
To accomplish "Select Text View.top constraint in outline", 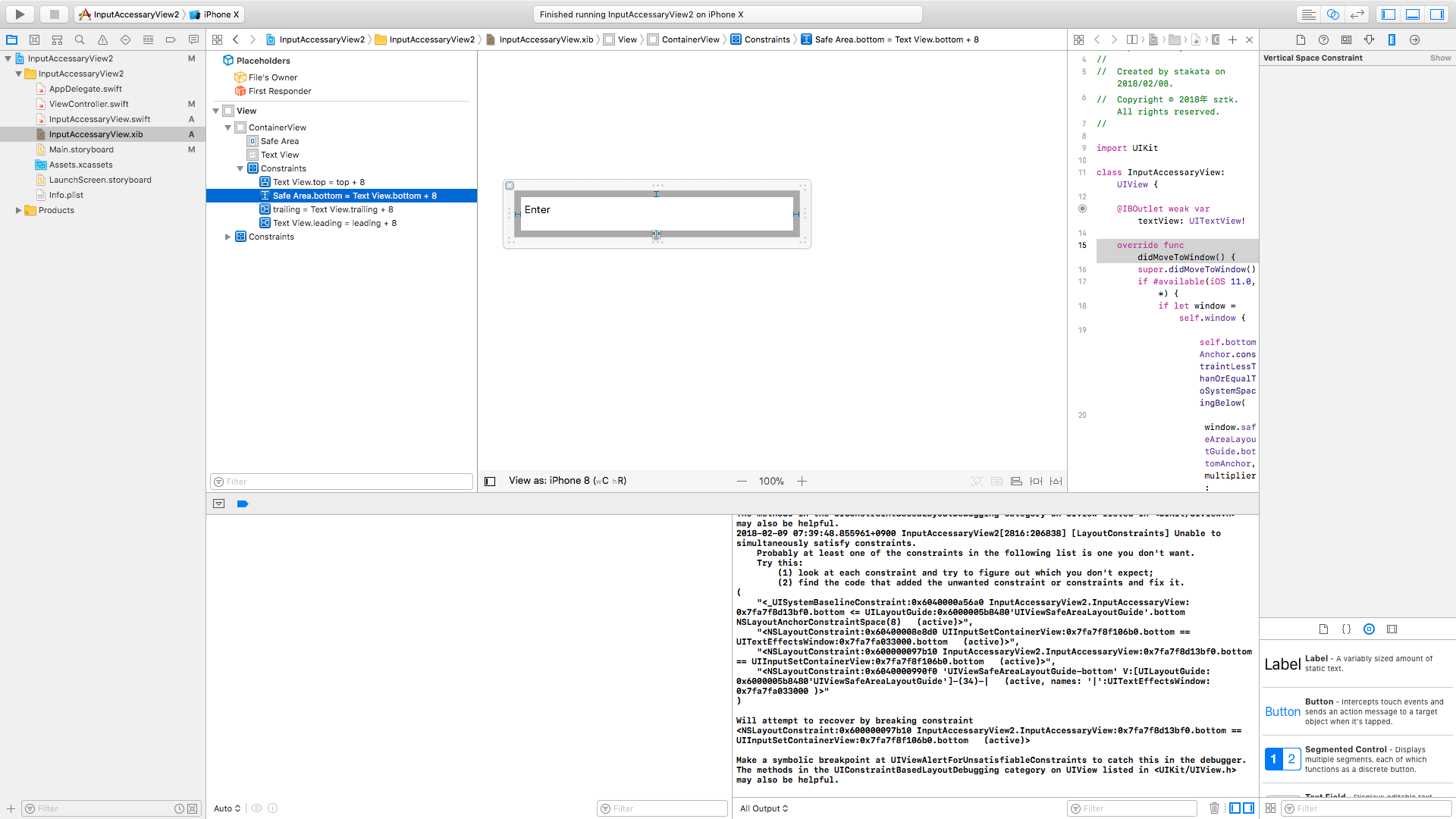I will coord(318,182).
